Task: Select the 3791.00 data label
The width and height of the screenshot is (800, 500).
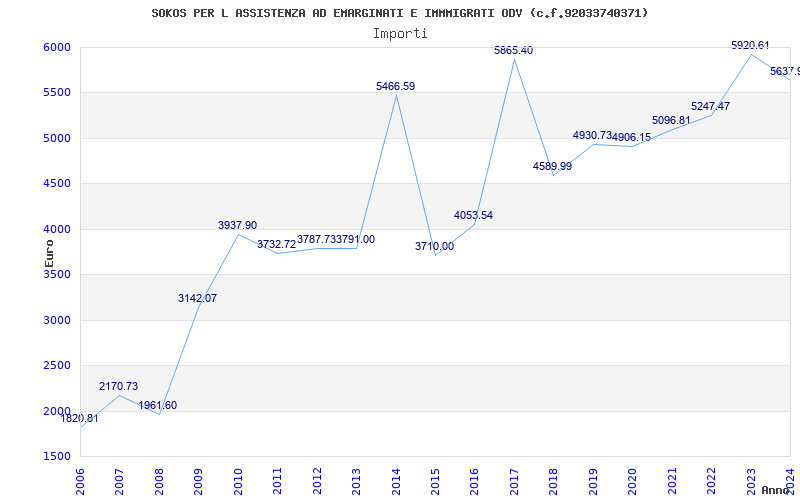Action: (356, 239)
